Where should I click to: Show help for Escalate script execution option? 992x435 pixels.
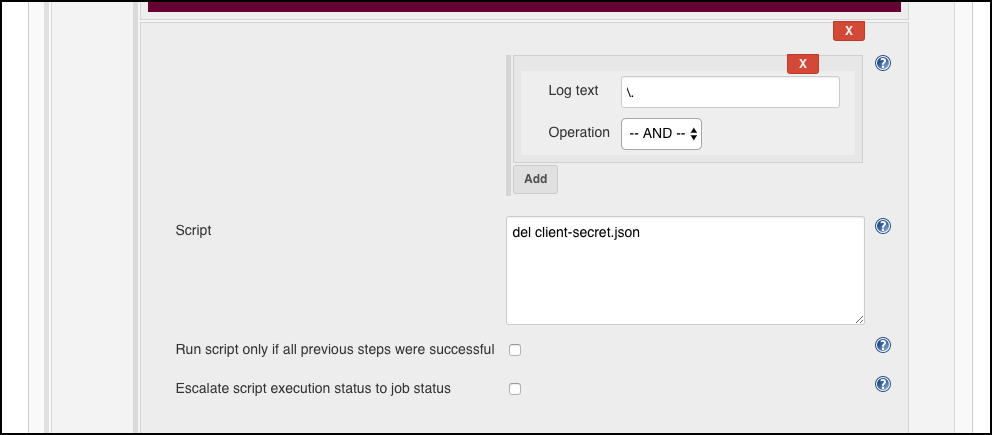click(883, 384)
